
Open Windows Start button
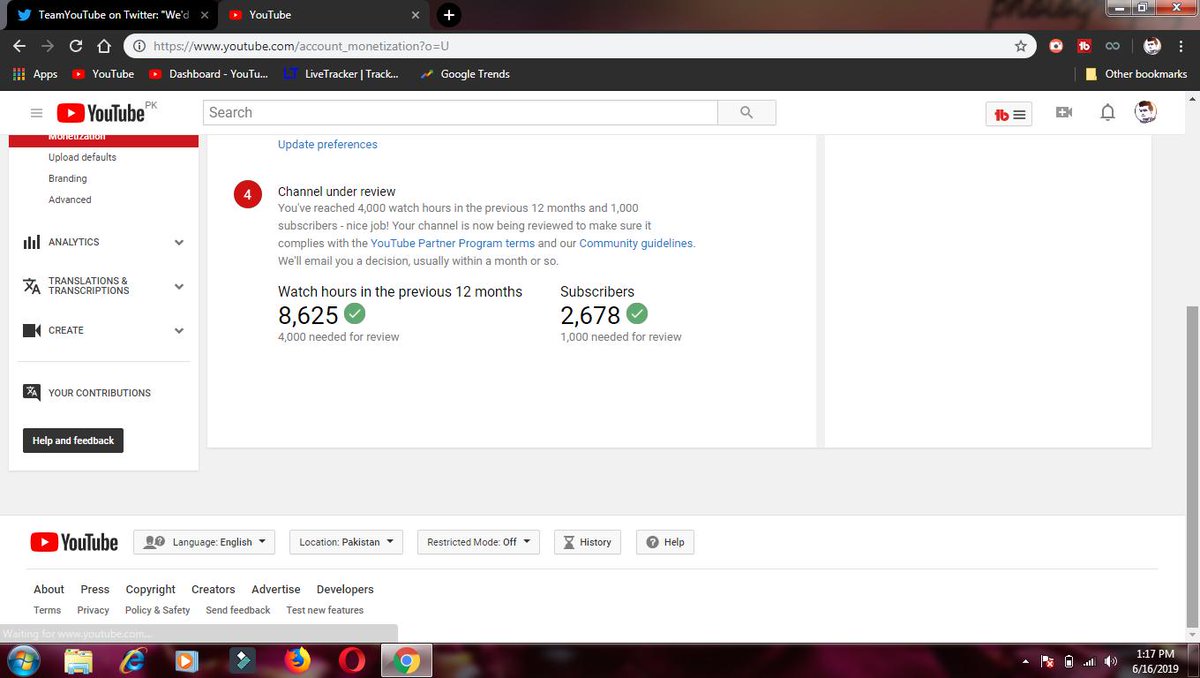[22, 661]
